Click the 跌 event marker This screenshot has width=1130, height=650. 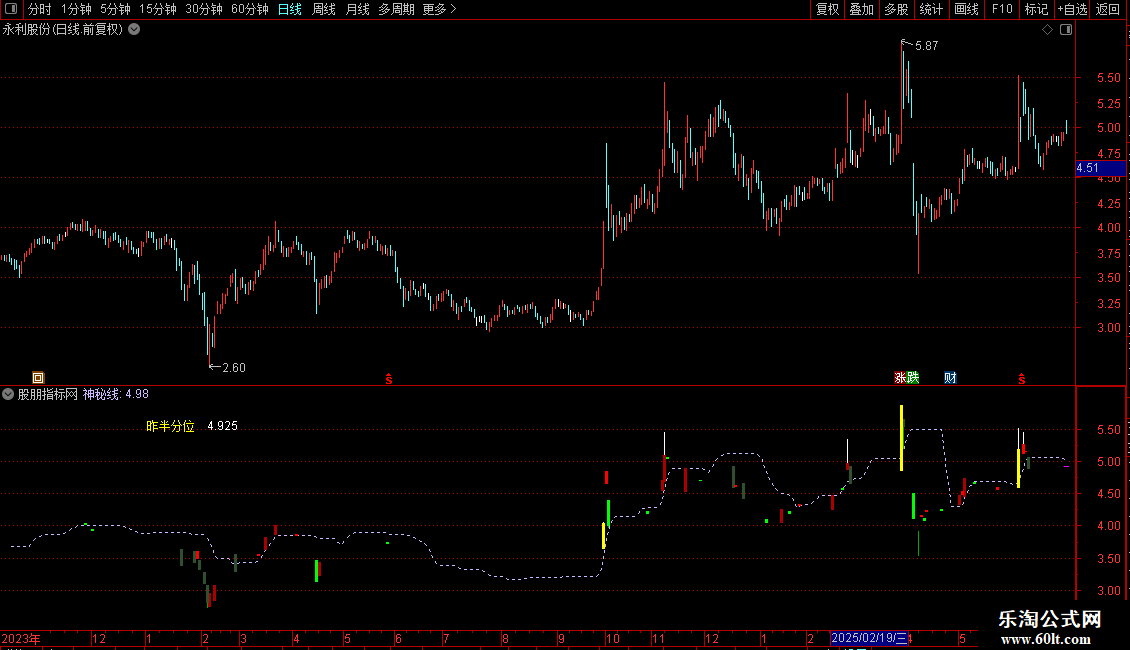click(x=913, y=378)
